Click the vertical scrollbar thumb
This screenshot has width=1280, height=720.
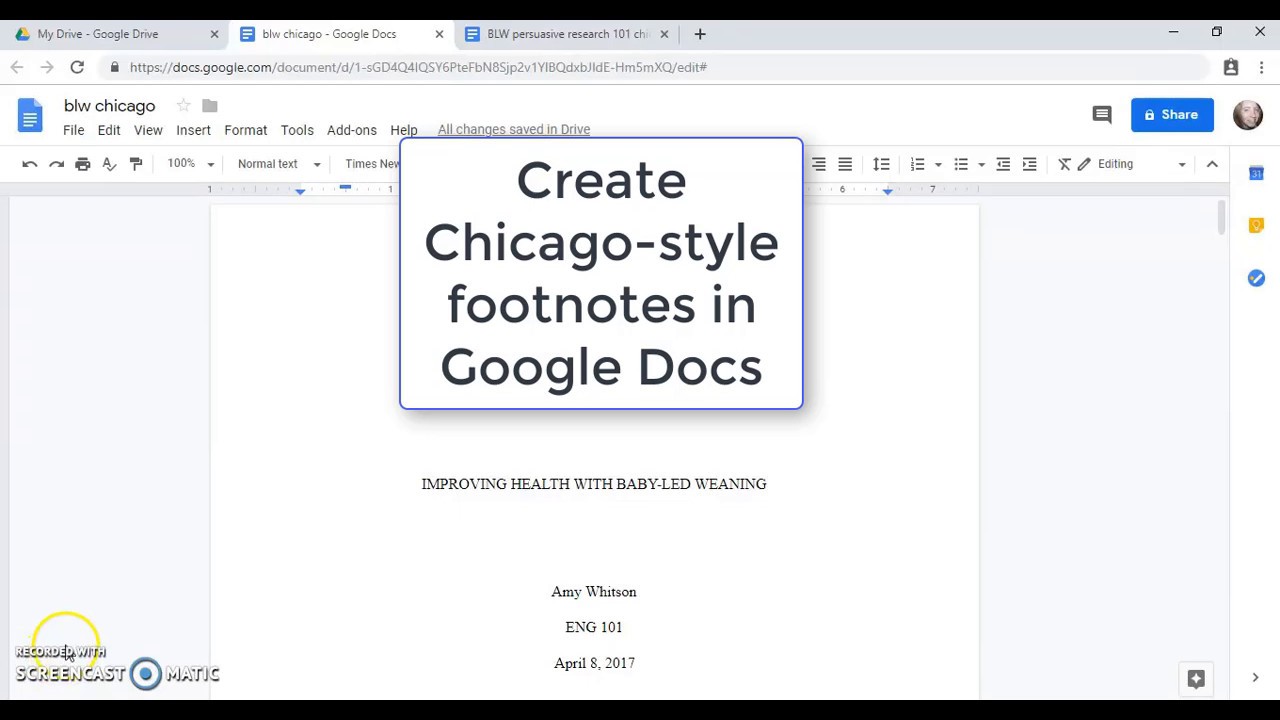pos(1221,218)
